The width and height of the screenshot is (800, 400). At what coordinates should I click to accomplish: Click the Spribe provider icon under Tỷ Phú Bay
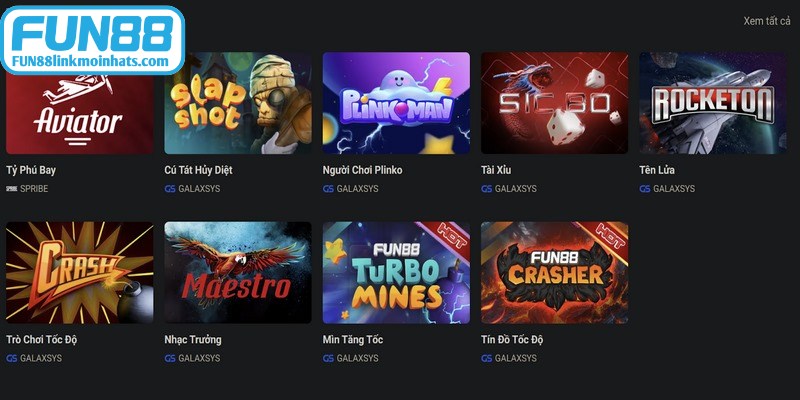[x=12, y=189]
